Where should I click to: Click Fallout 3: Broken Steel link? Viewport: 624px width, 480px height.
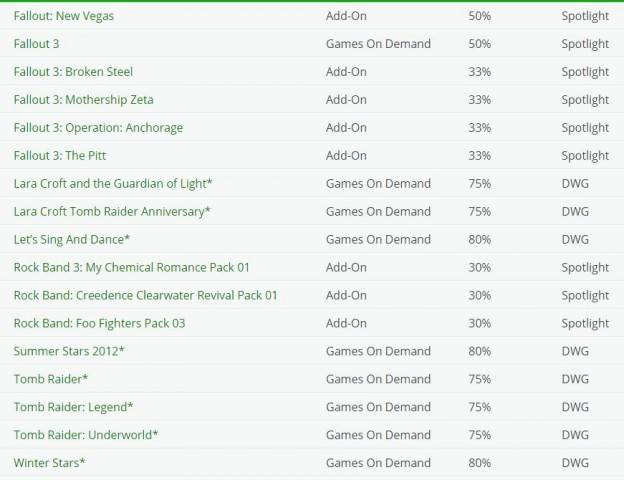tap(73, 72)
